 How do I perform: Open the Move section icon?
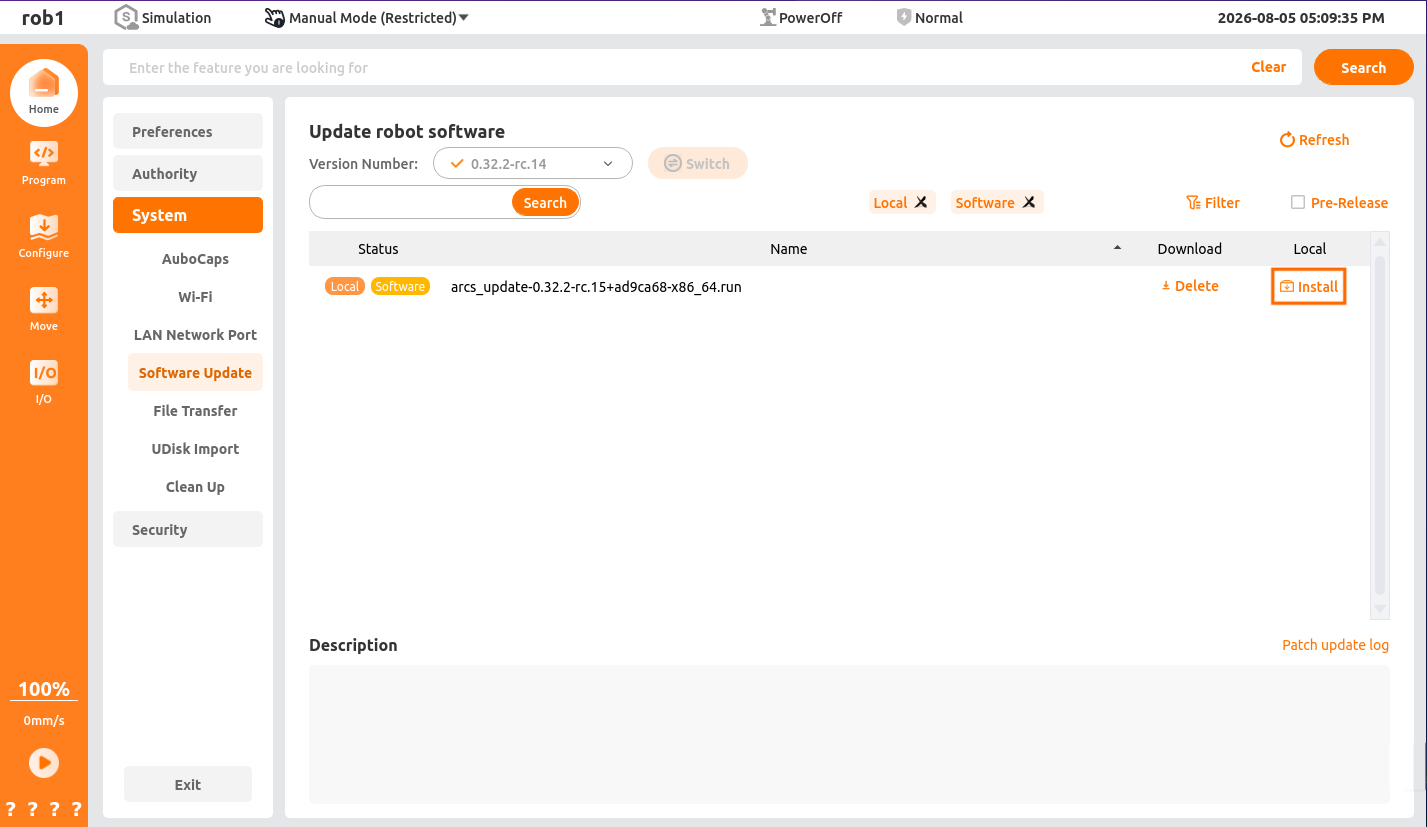44,309
